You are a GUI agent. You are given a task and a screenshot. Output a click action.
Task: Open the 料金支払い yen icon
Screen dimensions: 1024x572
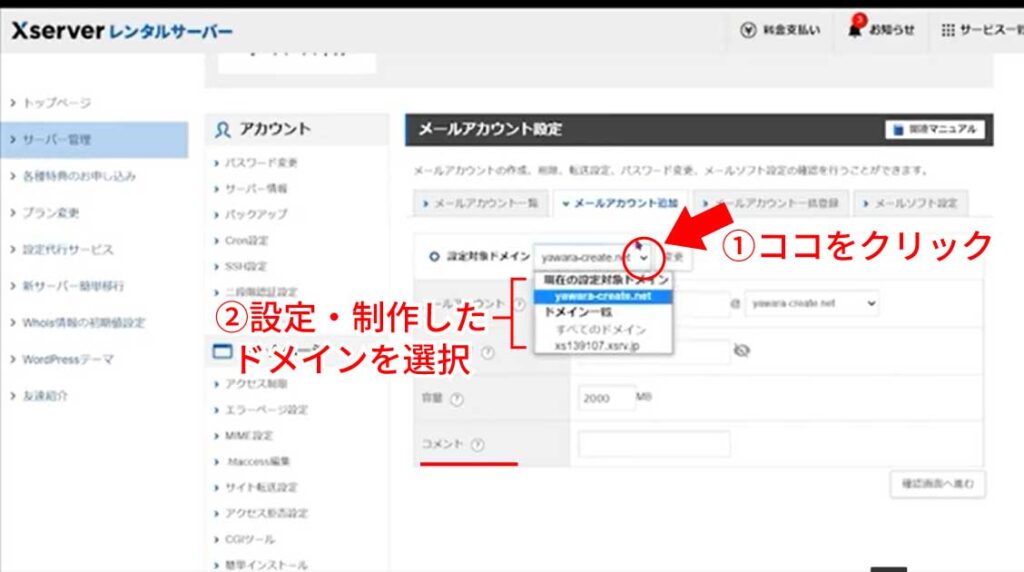[x=748, y=30]
